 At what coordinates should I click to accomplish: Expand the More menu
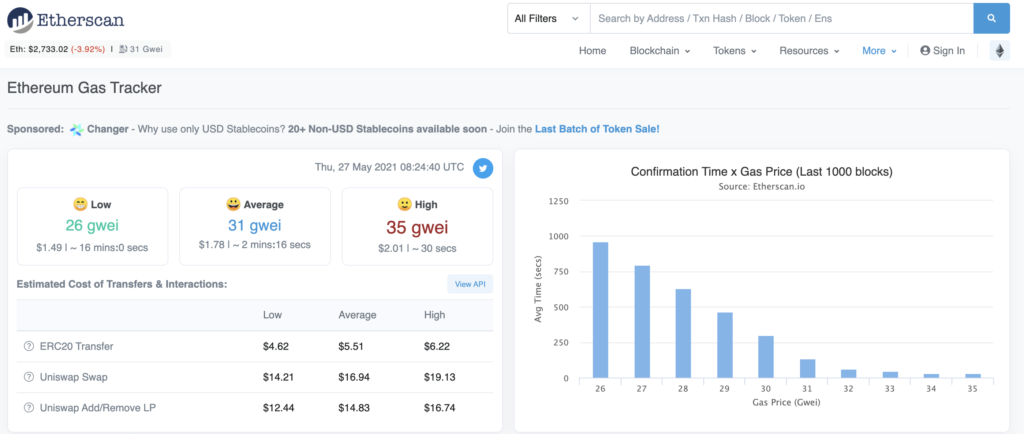(x=879, y=51)
